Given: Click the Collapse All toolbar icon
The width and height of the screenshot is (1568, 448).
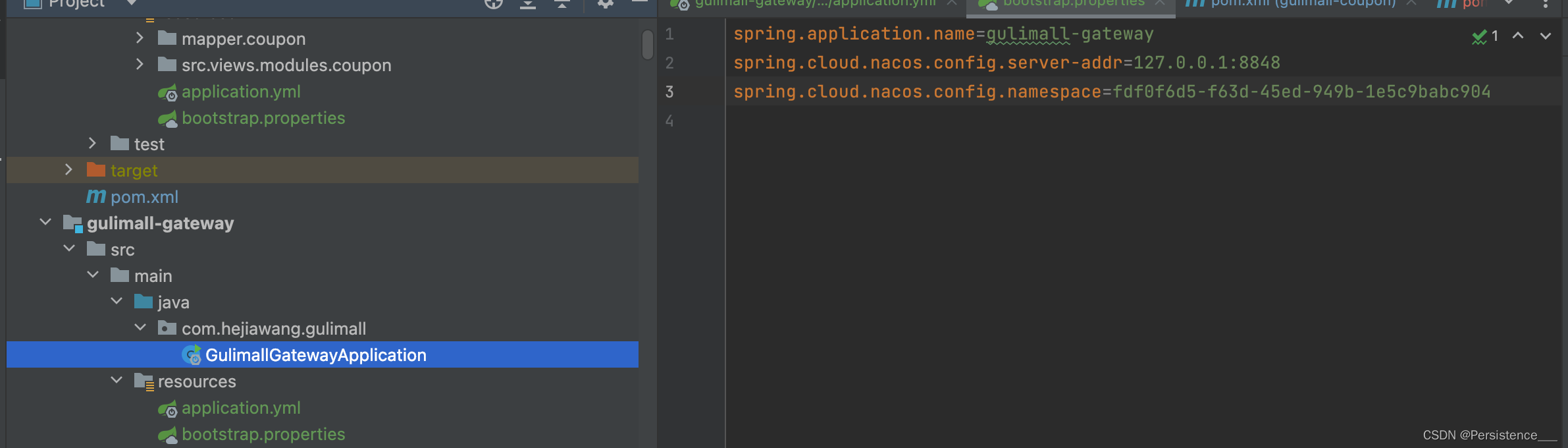Looking at the screenshot, I should point(562,3).
